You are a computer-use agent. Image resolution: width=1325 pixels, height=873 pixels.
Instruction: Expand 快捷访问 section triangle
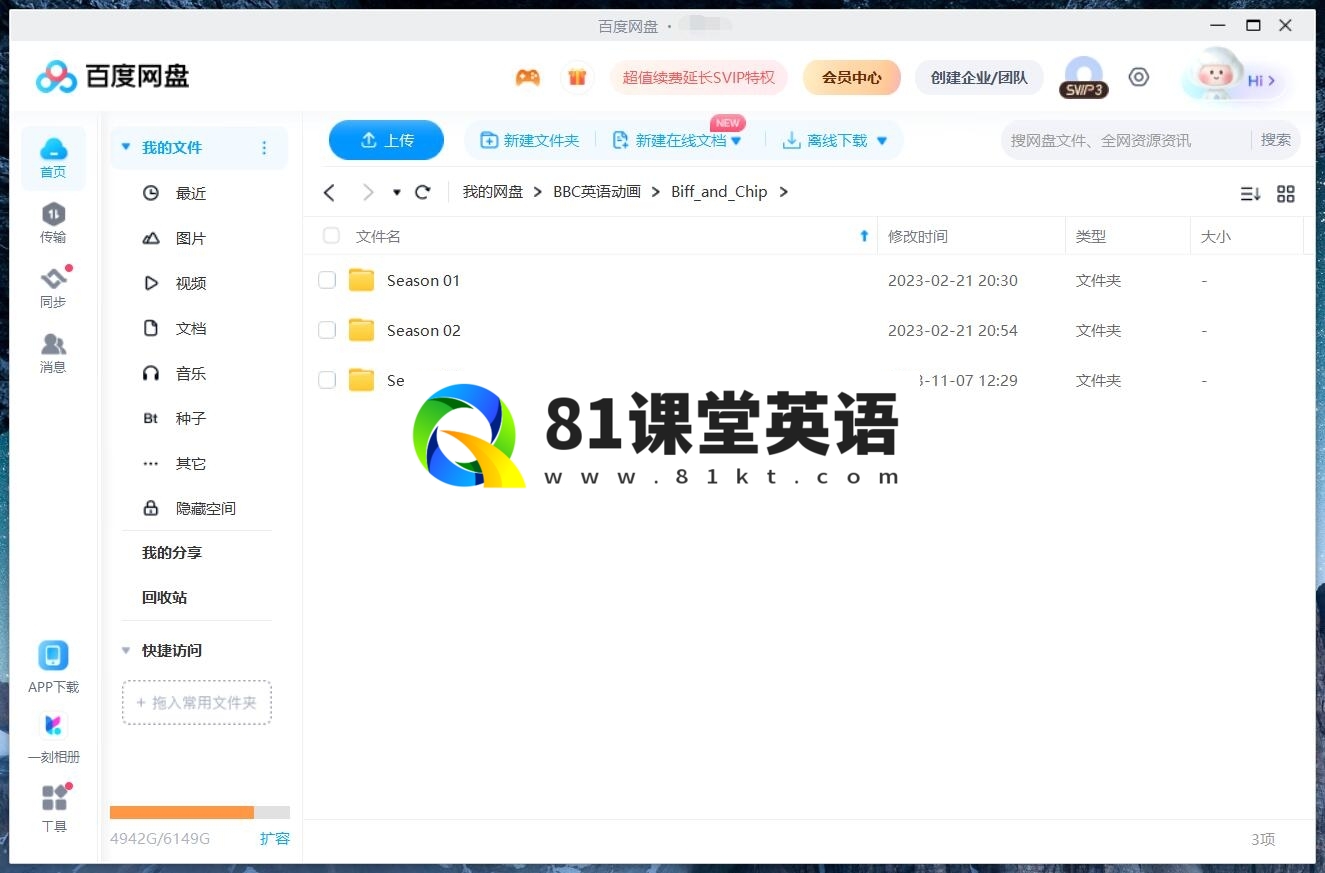[x=126, y=650]
